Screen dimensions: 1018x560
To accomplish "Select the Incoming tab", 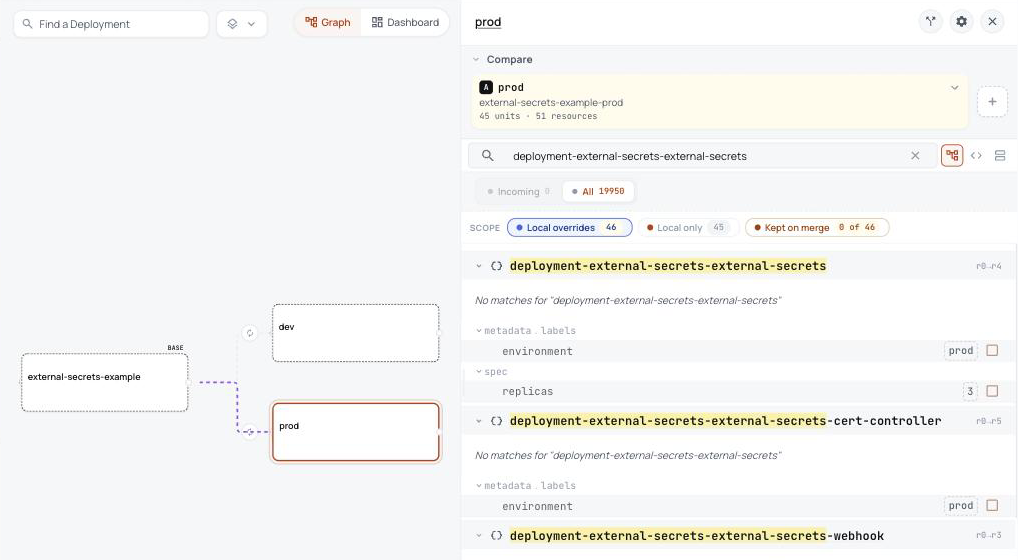I will point(518,191).
